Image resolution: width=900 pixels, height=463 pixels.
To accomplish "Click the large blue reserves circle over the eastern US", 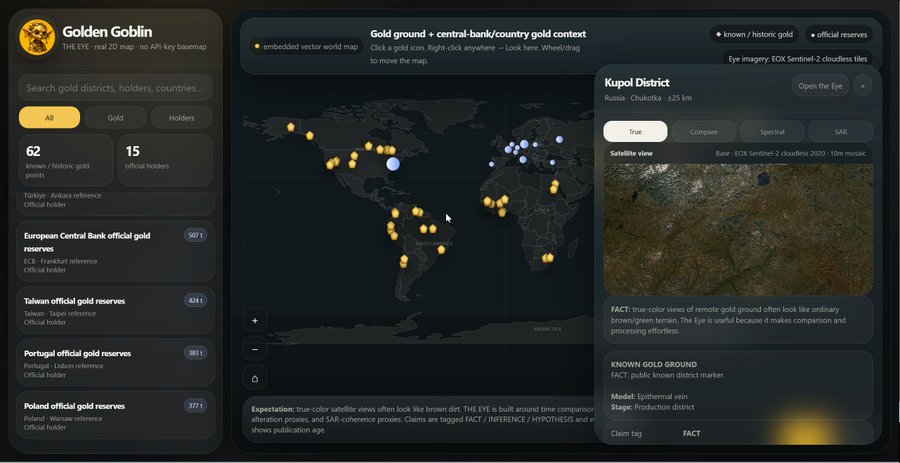I will [x=393, y=164].
